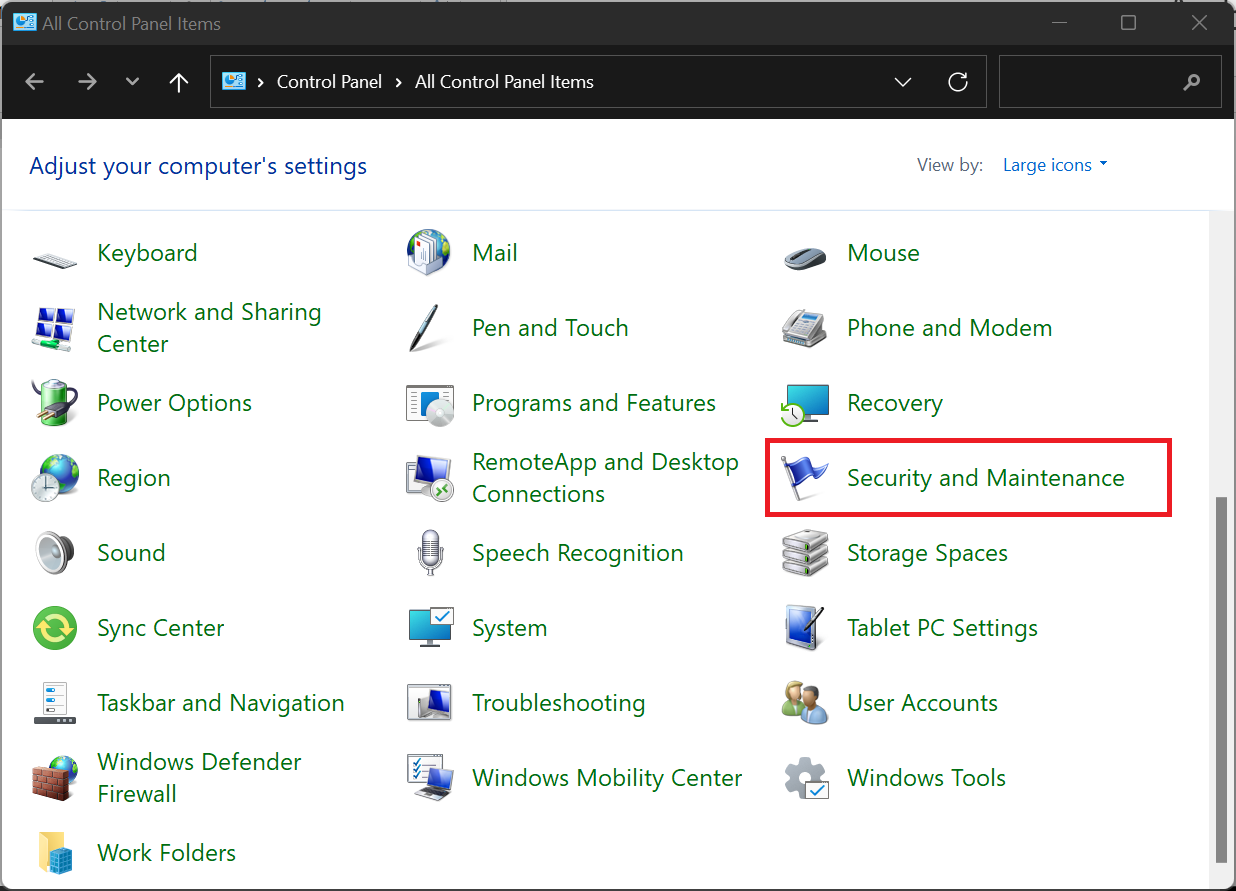Open the Troubleshooting text link

[x=558, y=703]
